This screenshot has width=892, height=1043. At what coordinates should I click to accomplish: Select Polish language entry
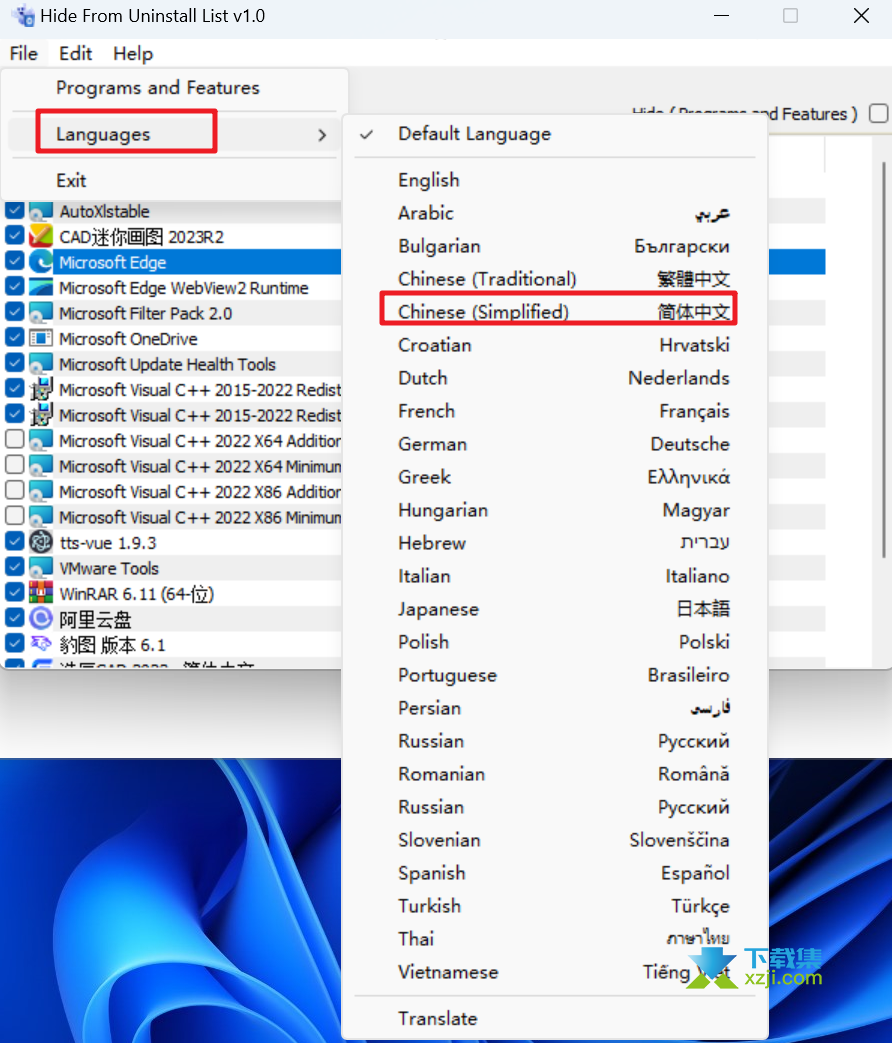[555, 642]
